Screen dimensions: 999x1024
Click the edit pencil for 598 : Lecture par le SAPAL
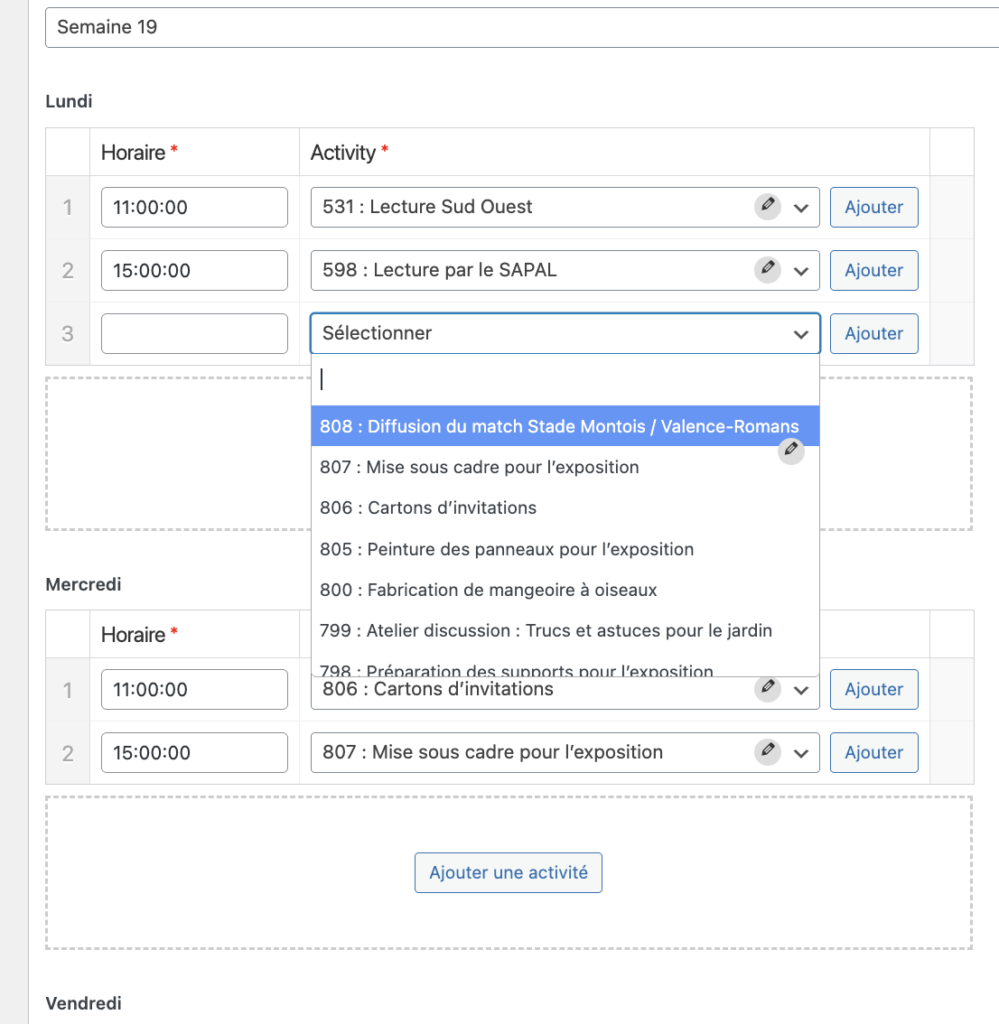768,270
